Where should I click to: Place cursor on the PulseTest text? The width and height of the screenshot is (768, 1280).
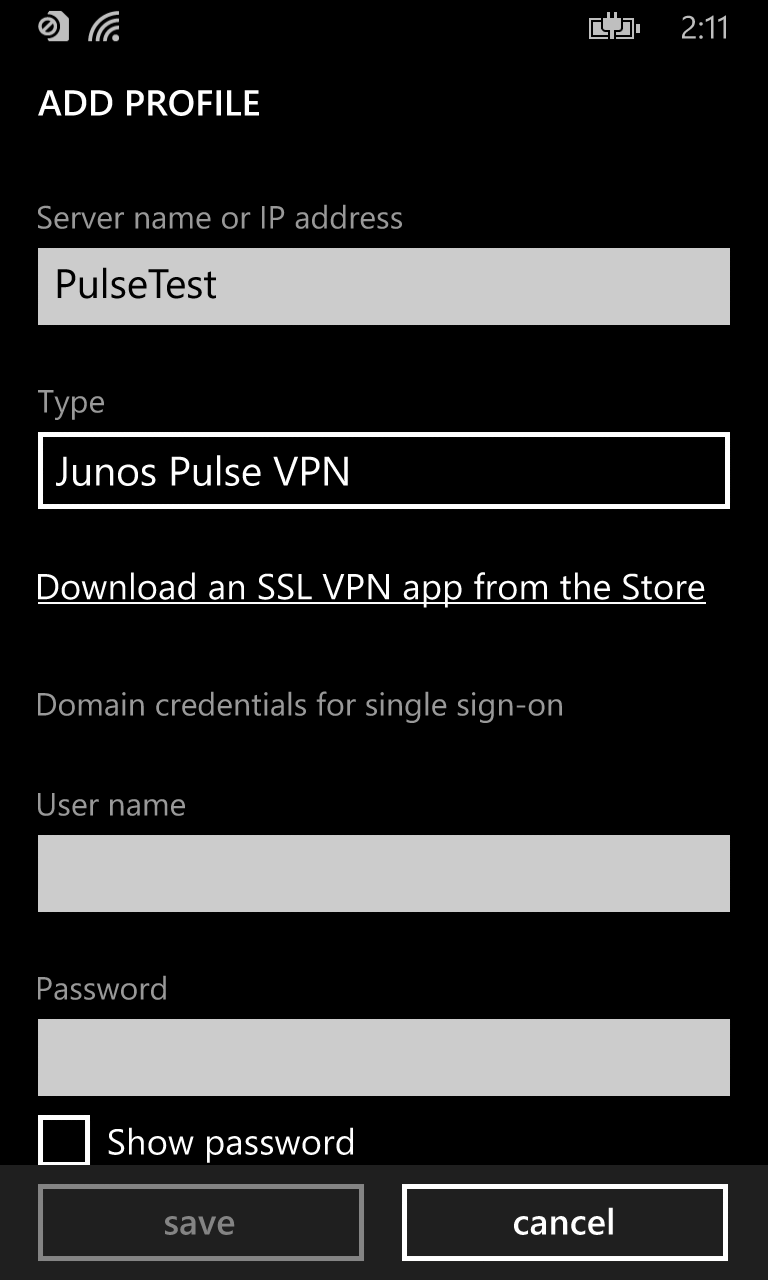[x=136, y=285]
